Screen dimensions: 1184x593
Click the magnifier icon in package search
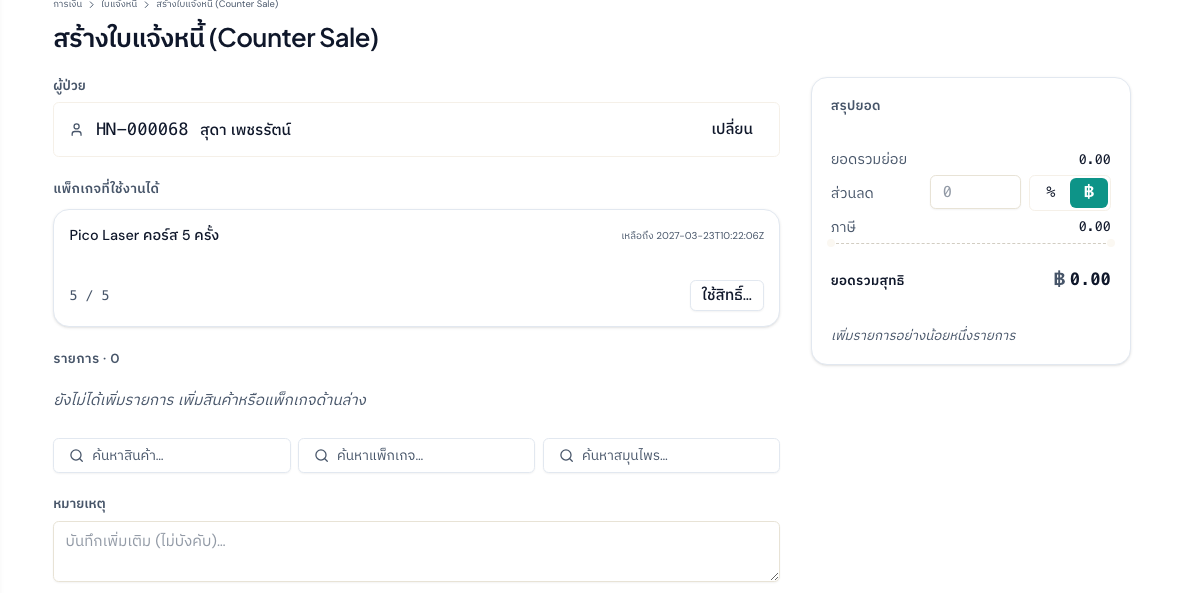[322, 456]
